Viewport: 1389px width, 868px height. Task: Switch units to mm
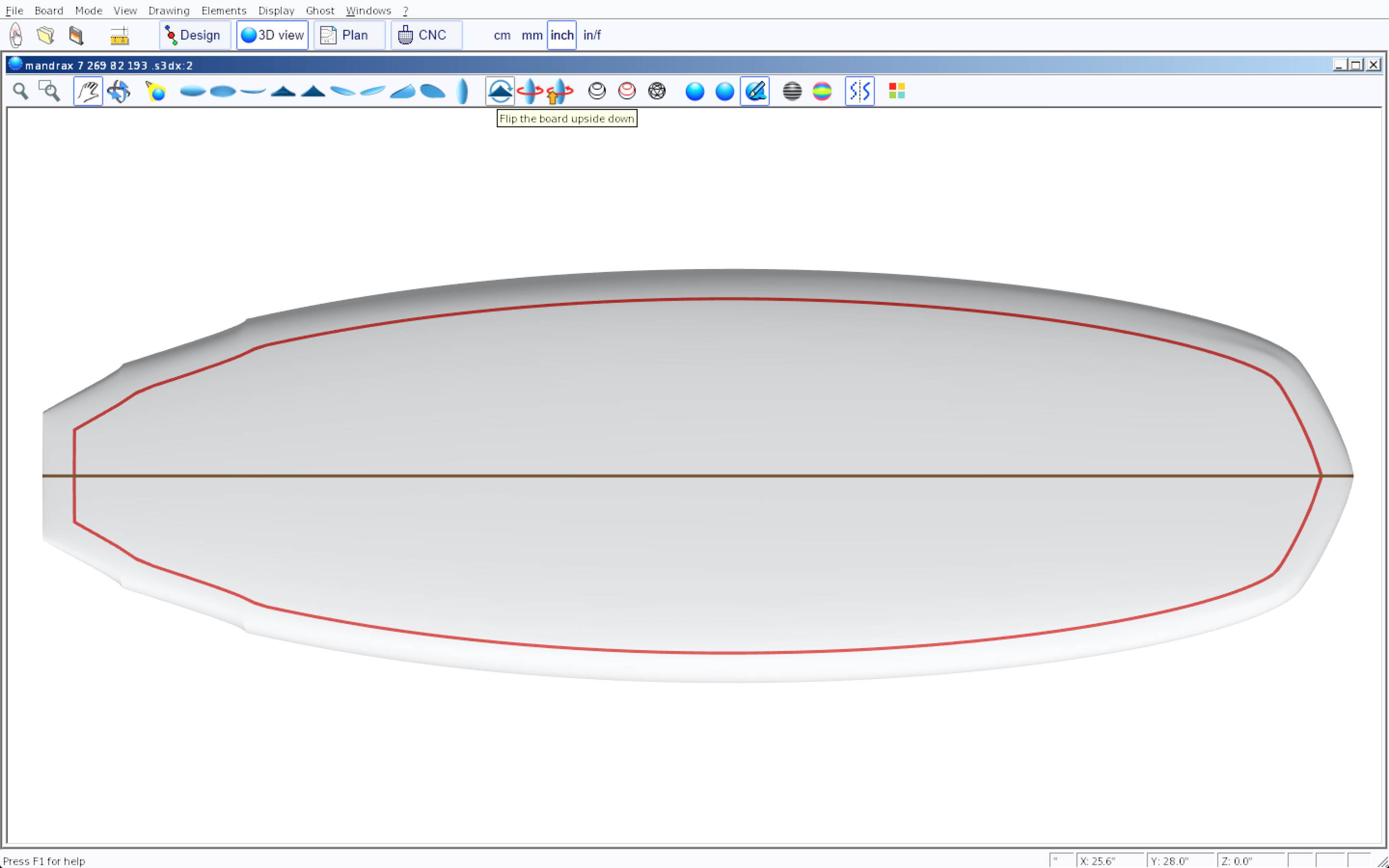click(x=531, y=36)
